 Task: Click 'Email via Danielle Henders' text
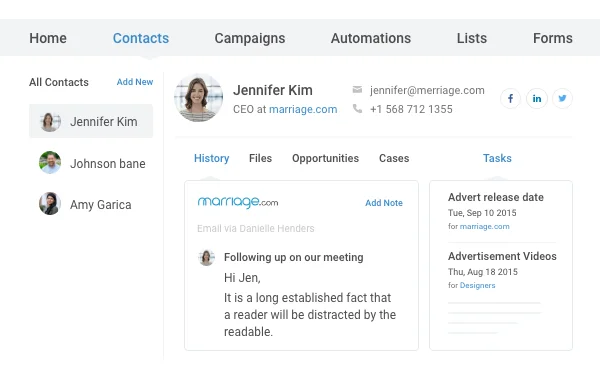pyautogui.click(x=256, y=228)
